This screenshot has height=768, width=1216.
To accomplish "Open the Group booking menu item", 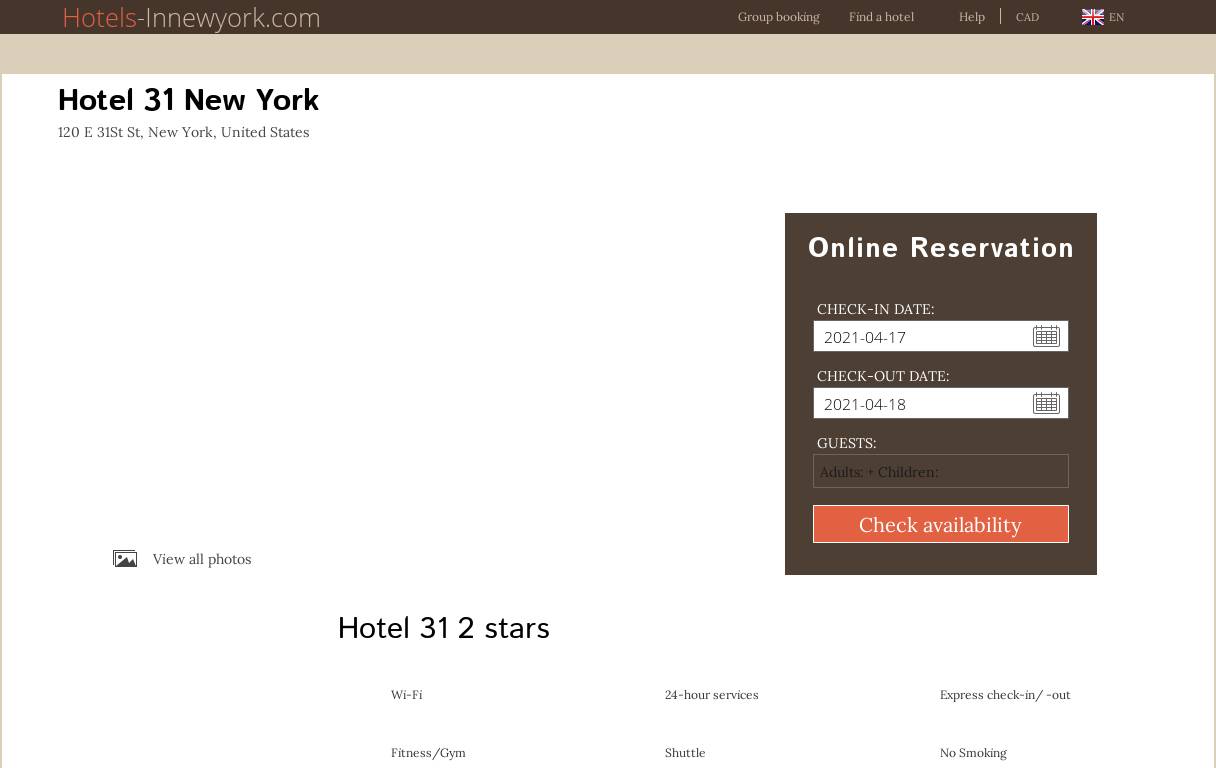I will tap(778, 17).
